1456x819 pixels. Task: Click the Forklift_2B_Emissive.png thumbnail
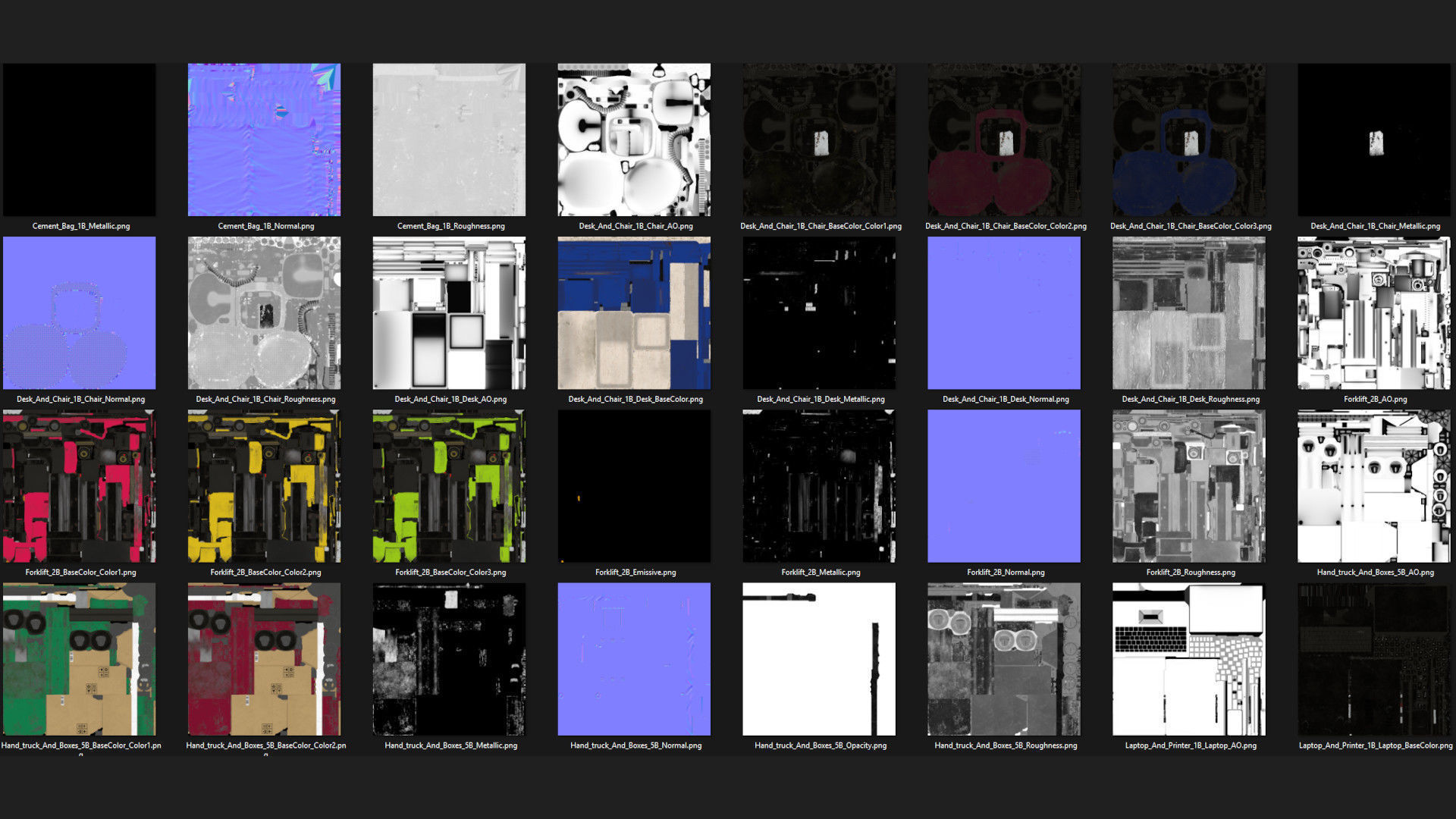click(634, 486)
